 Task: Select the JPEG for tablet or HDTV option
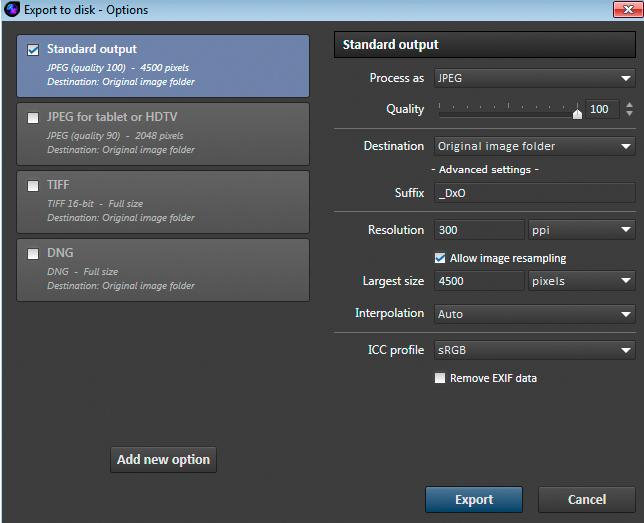click(163, 134)
